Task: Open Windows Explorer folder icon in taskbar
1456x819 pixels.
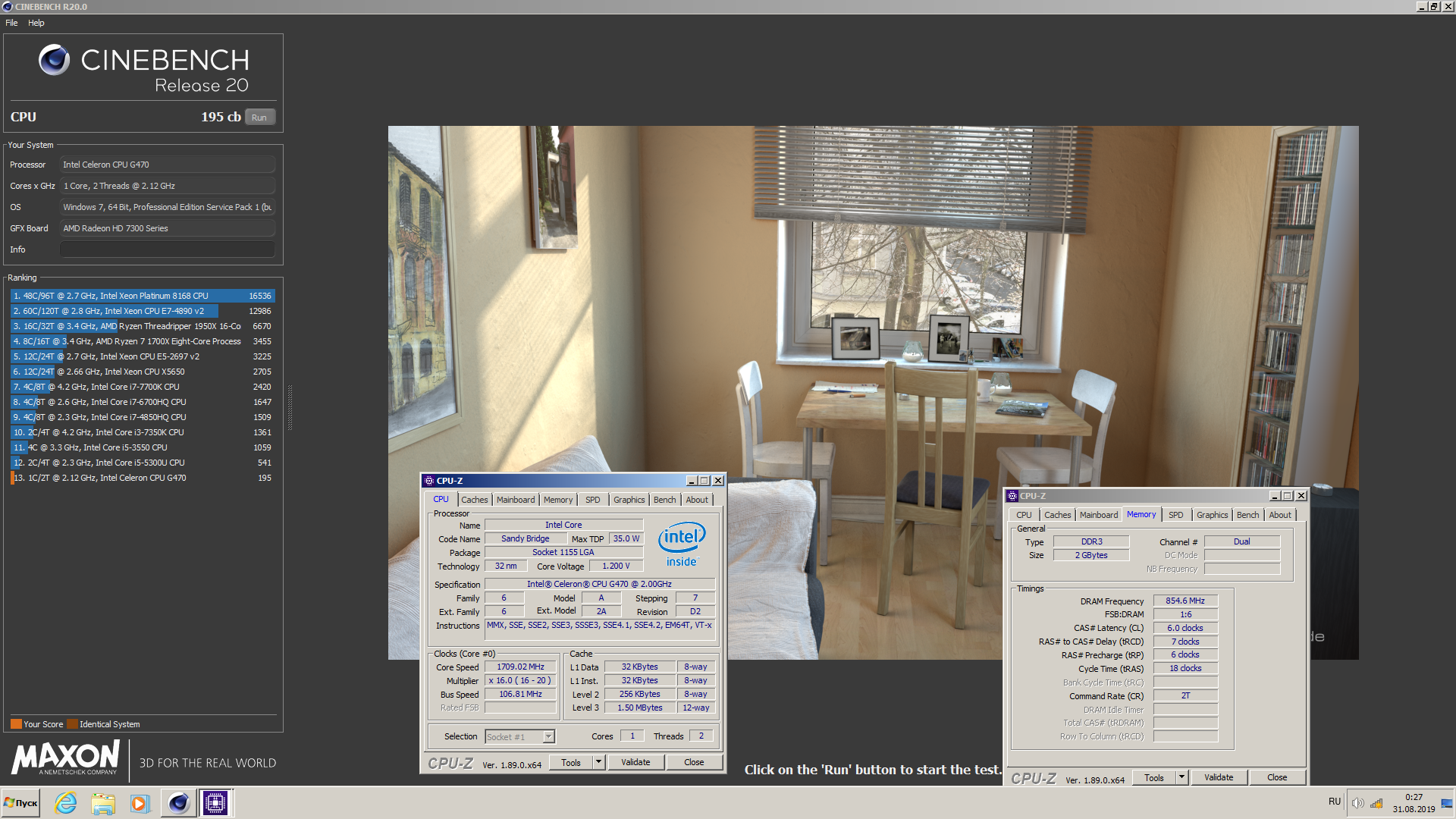Action: tap(102, 802)
